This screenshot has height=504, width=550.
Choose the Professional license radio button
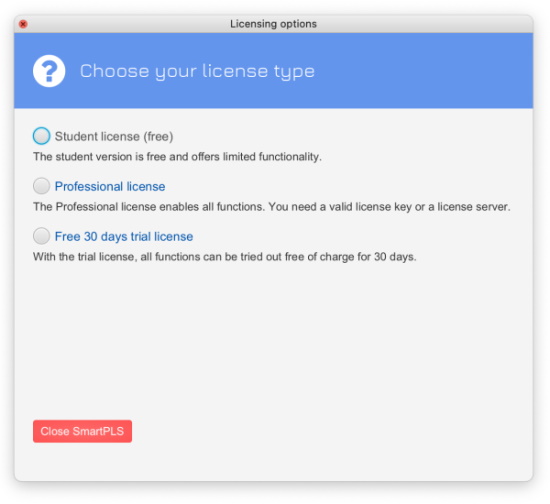pos(41,186)
